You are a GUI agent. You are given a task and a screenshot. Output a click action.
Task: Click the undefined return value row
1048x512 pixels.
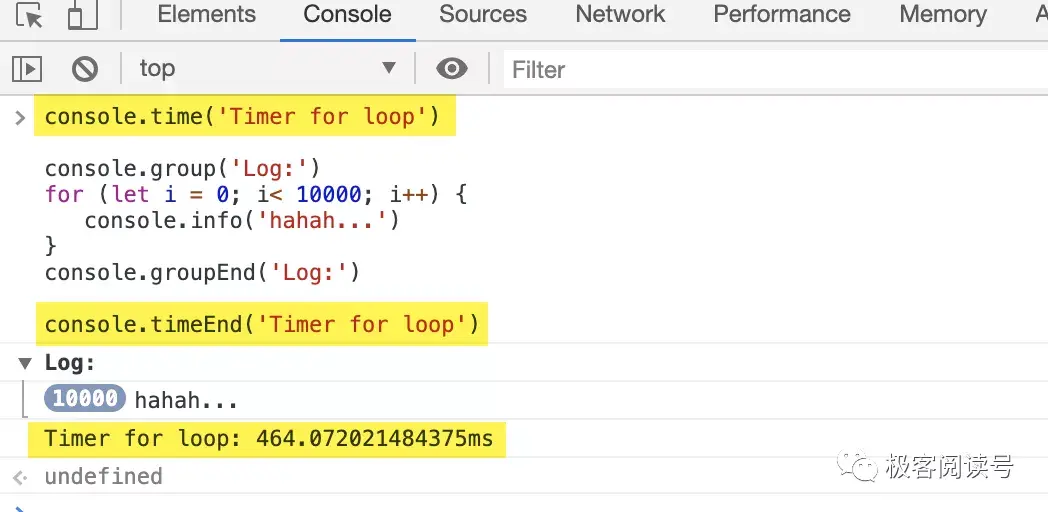click(x=103, y=476)
